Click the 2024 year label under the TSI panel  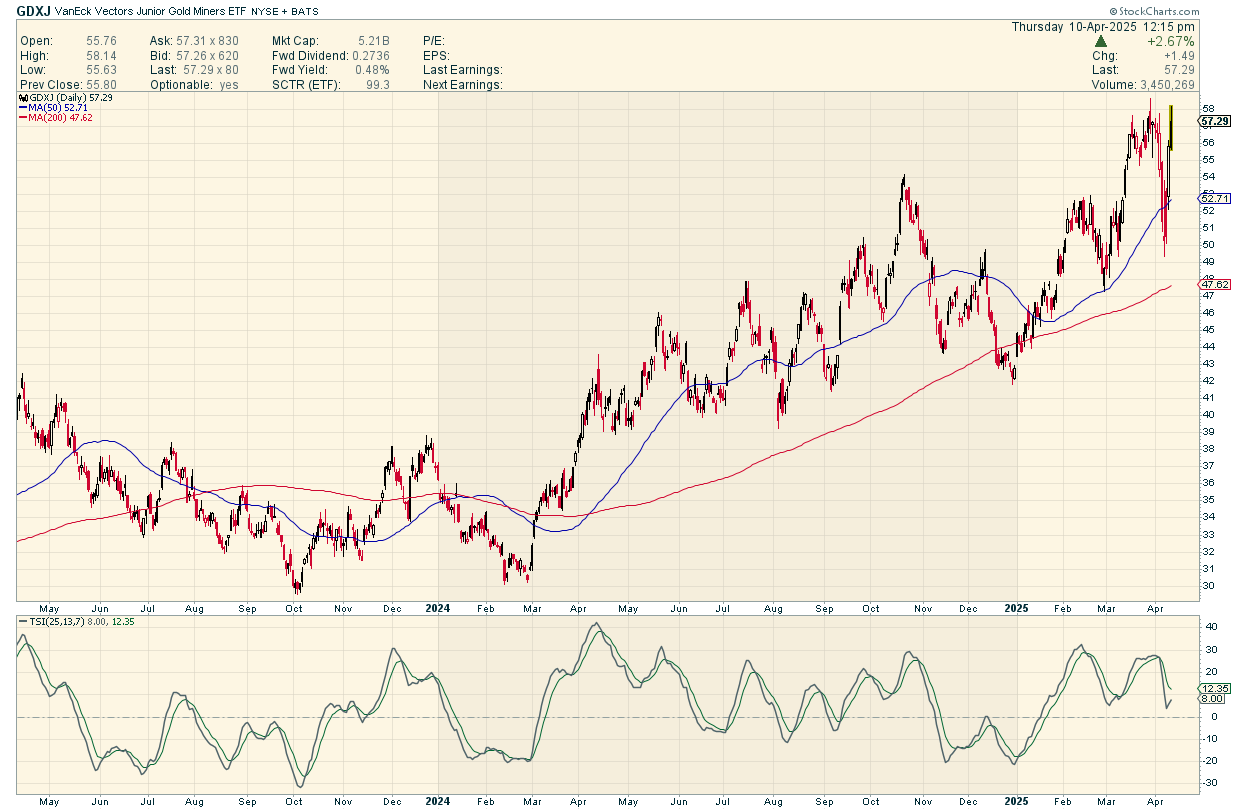(437, 802)
